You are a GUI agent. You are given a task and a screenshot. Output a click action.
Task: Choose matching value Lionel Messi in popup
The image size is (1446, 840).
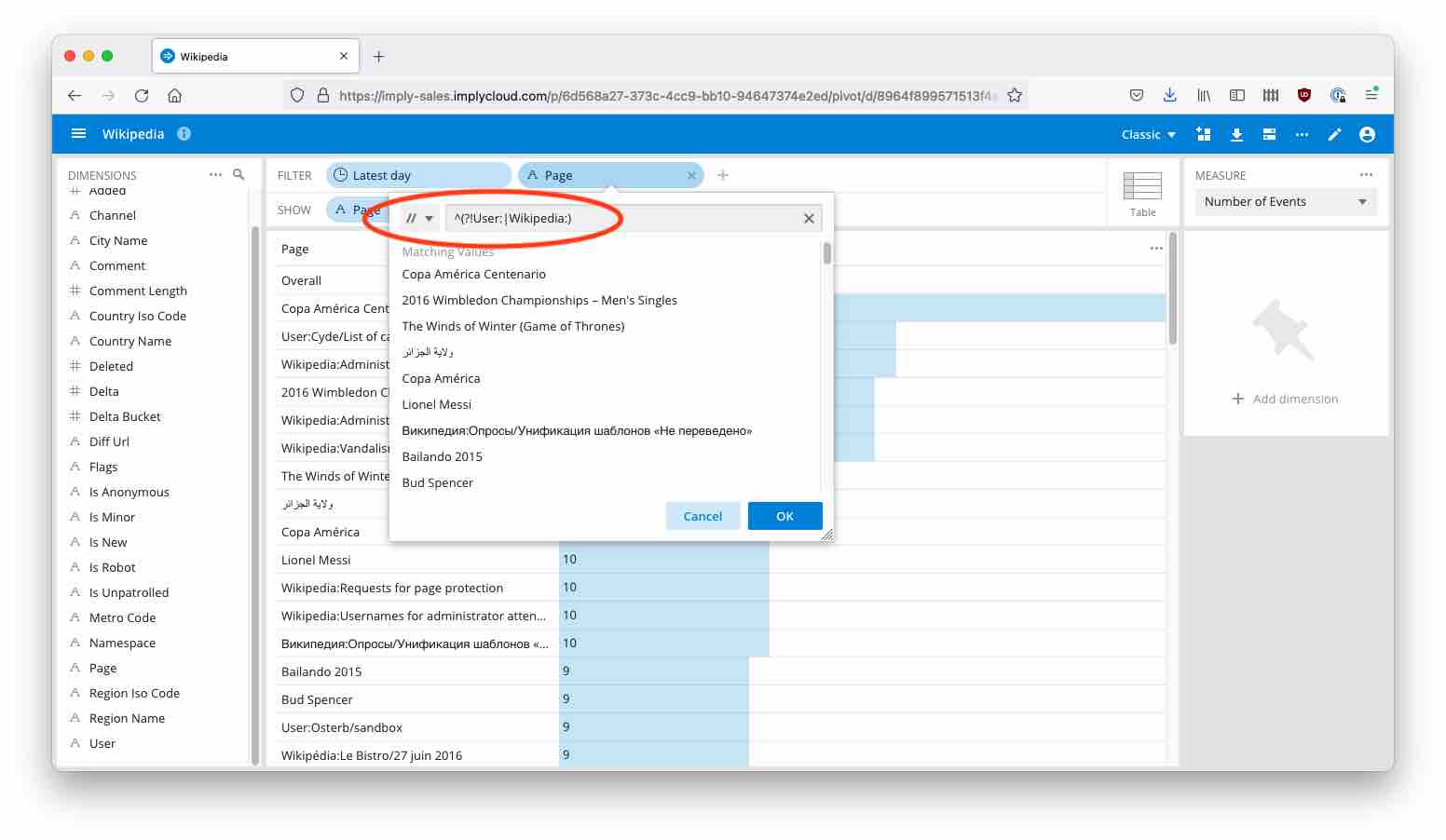[x=437, y=404]
